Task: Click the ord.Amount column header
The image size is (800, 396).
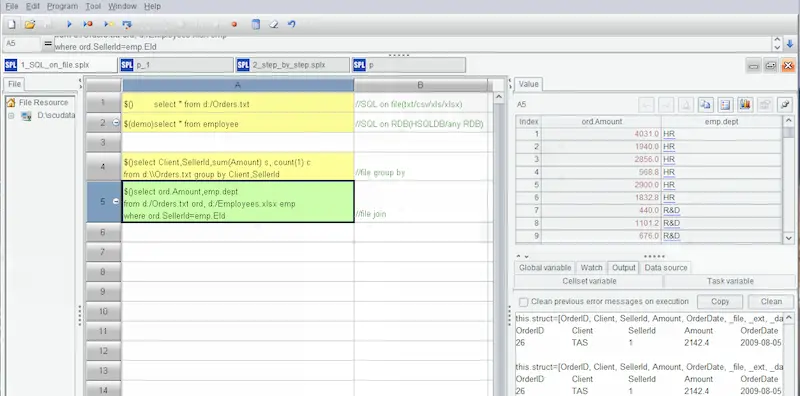Action: click(601, 121)
